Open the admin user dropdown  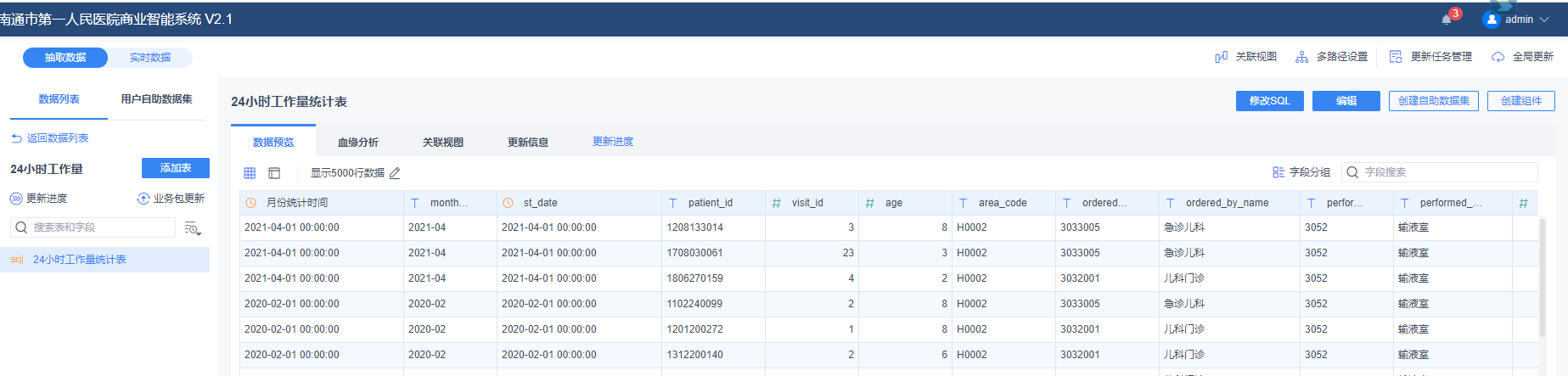pos(1519,20)
